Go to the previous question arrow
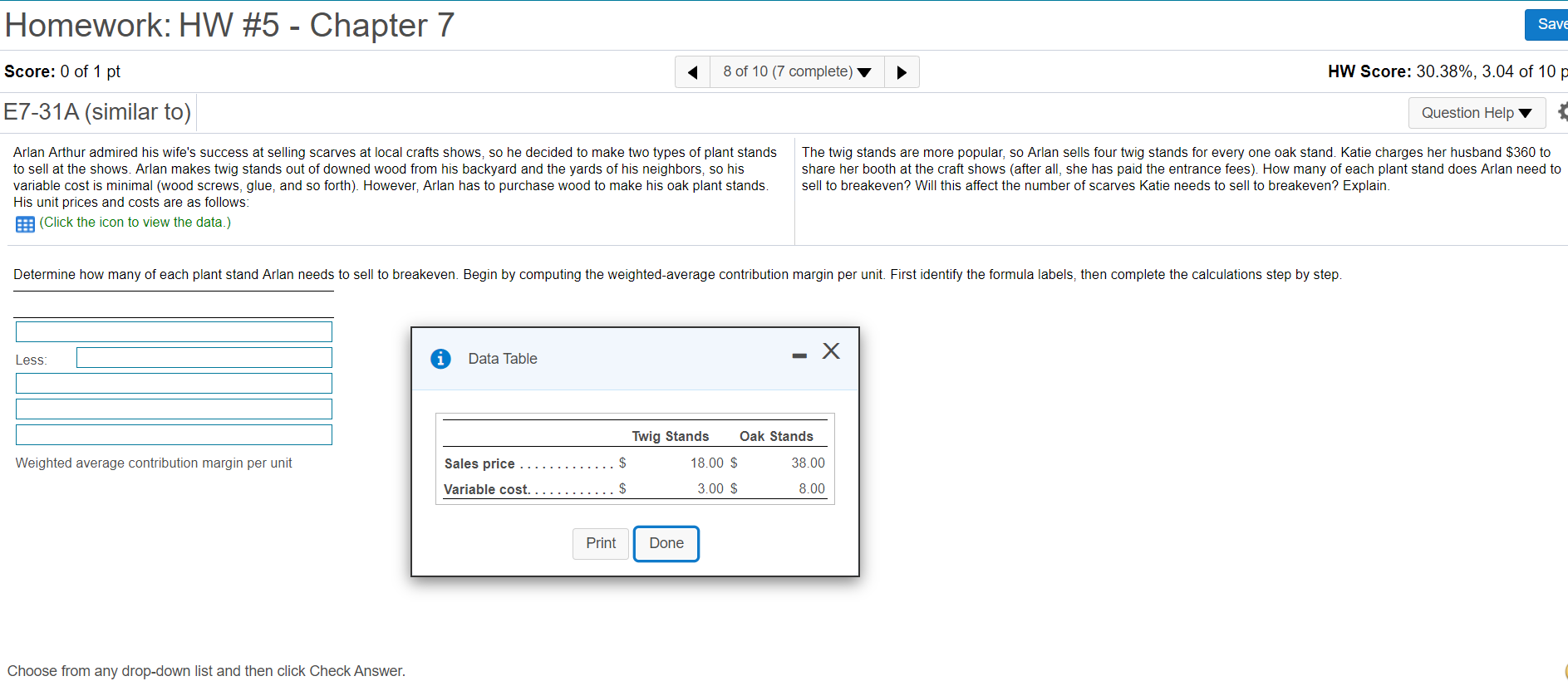1568x686 pixels. tap(692, 72)
